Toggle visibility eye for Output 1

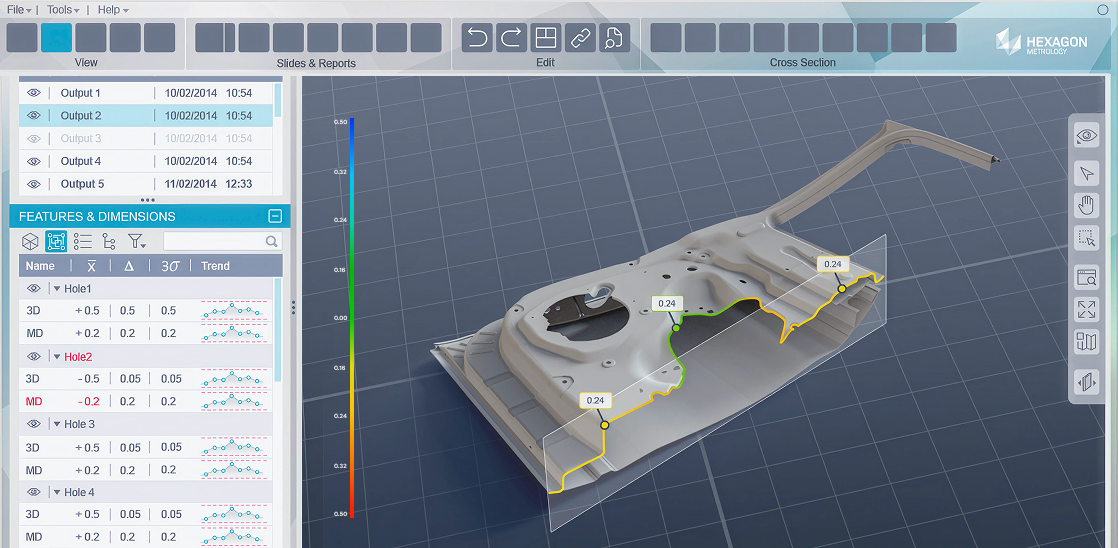pos(34,93)
